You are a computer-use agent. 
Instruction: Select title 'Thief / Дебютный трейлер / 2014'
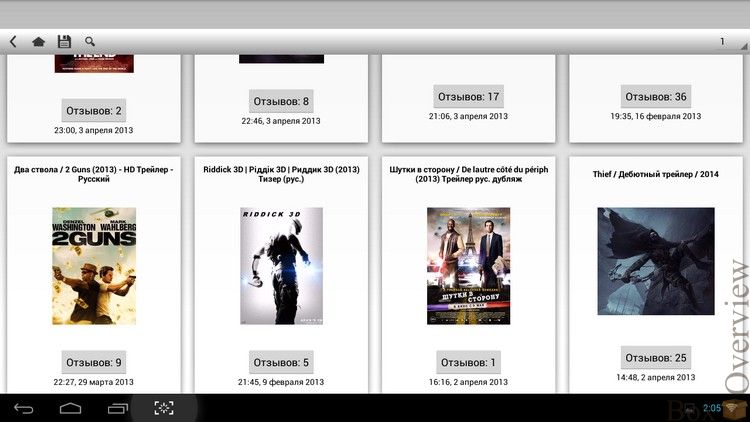coord(656,174)
